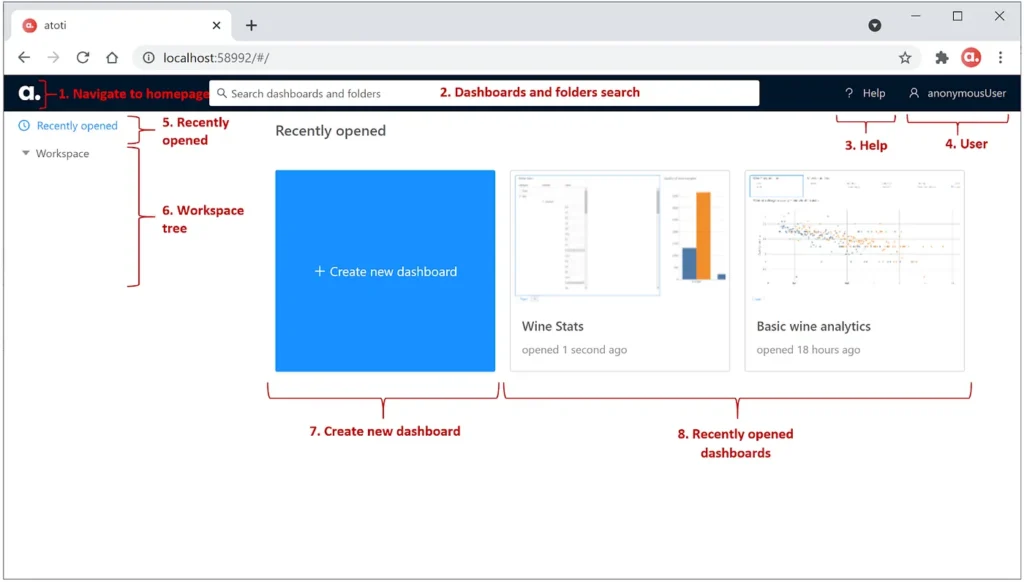Click the user profile icon
Screen dimensions: 1024x582
(914, 93)
